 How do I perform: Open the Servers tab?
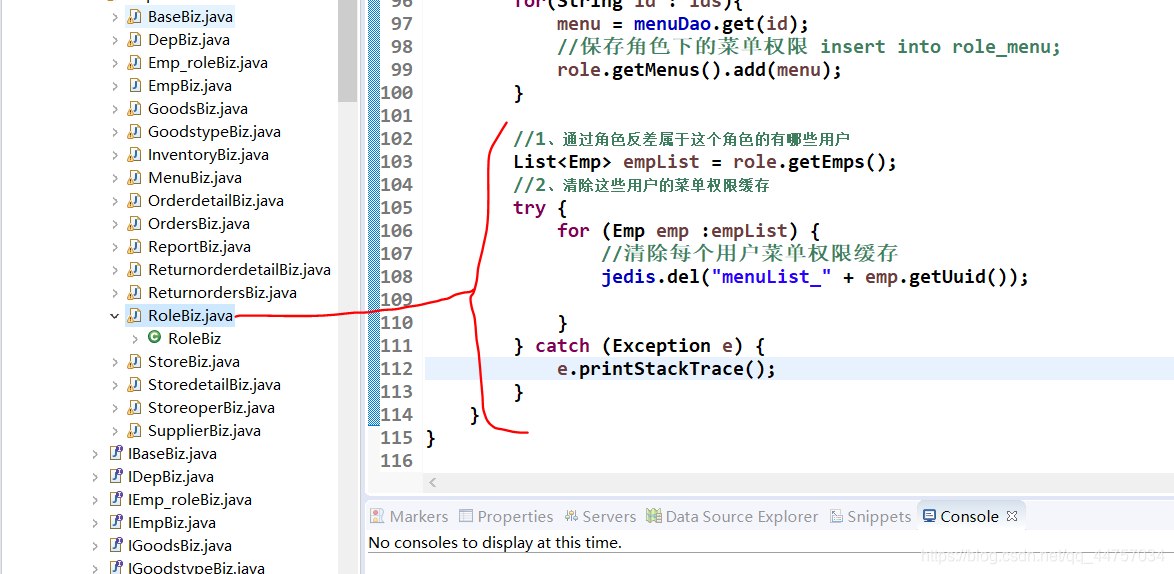pos(600,516)
